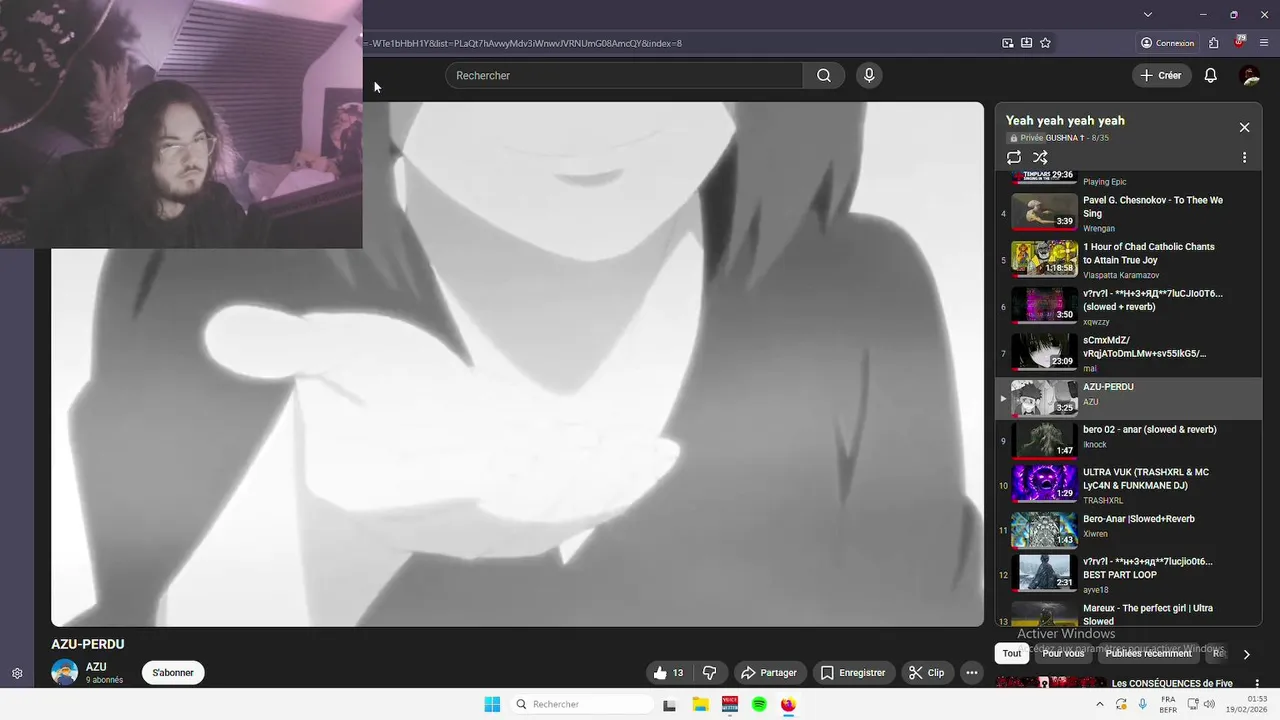Open the sCmxMdZ video by mai

[1128, 353]
